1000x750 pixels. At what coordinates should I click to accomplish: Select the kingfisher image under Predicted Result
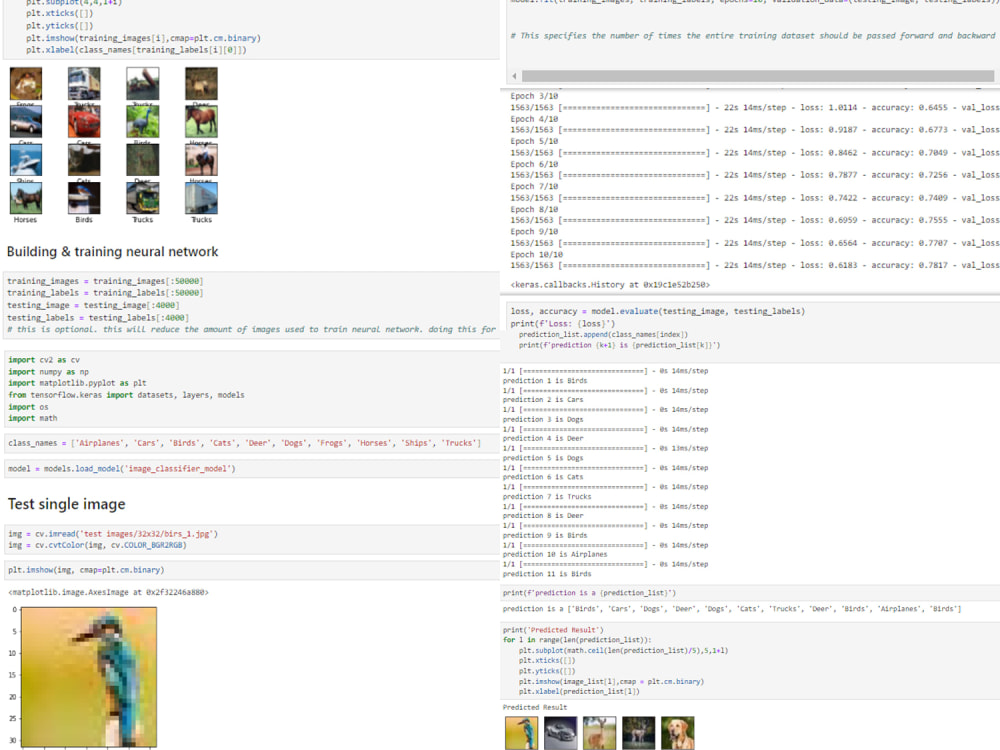click(521, 732)
